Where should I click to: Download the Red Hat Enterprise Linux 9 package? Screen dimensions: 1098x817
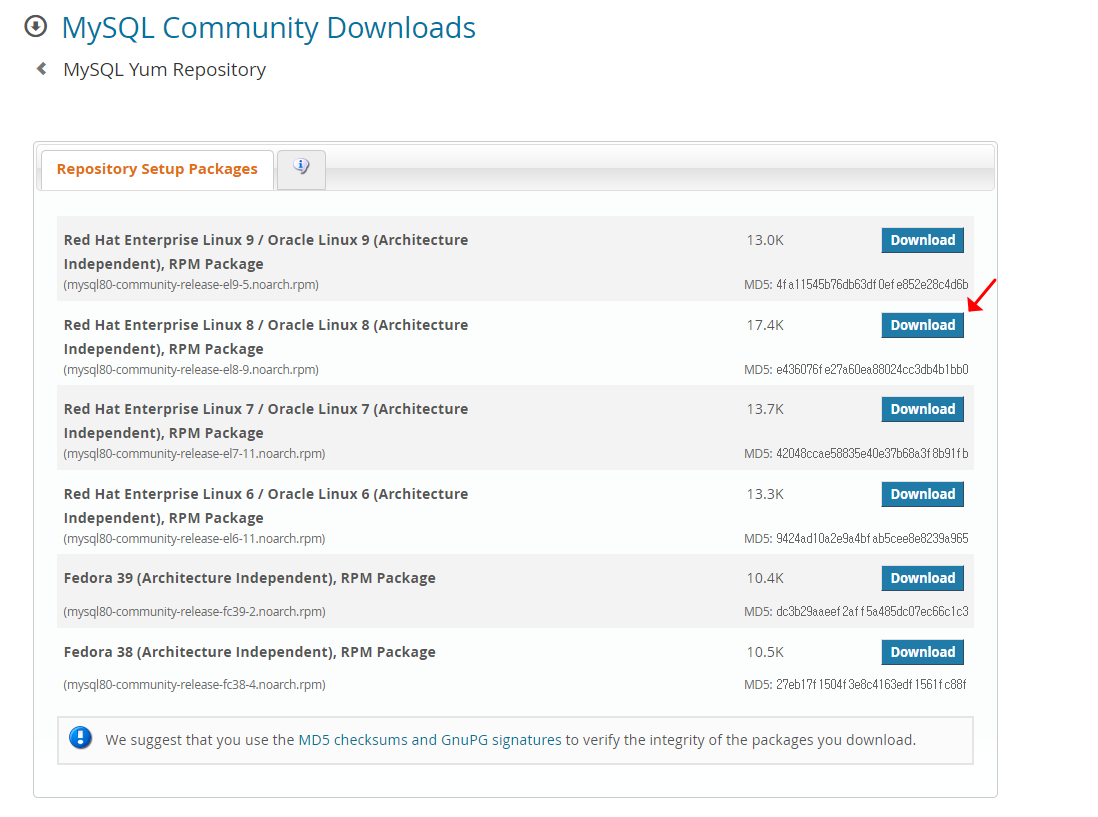pyautogui.click(x=922, y=240)
